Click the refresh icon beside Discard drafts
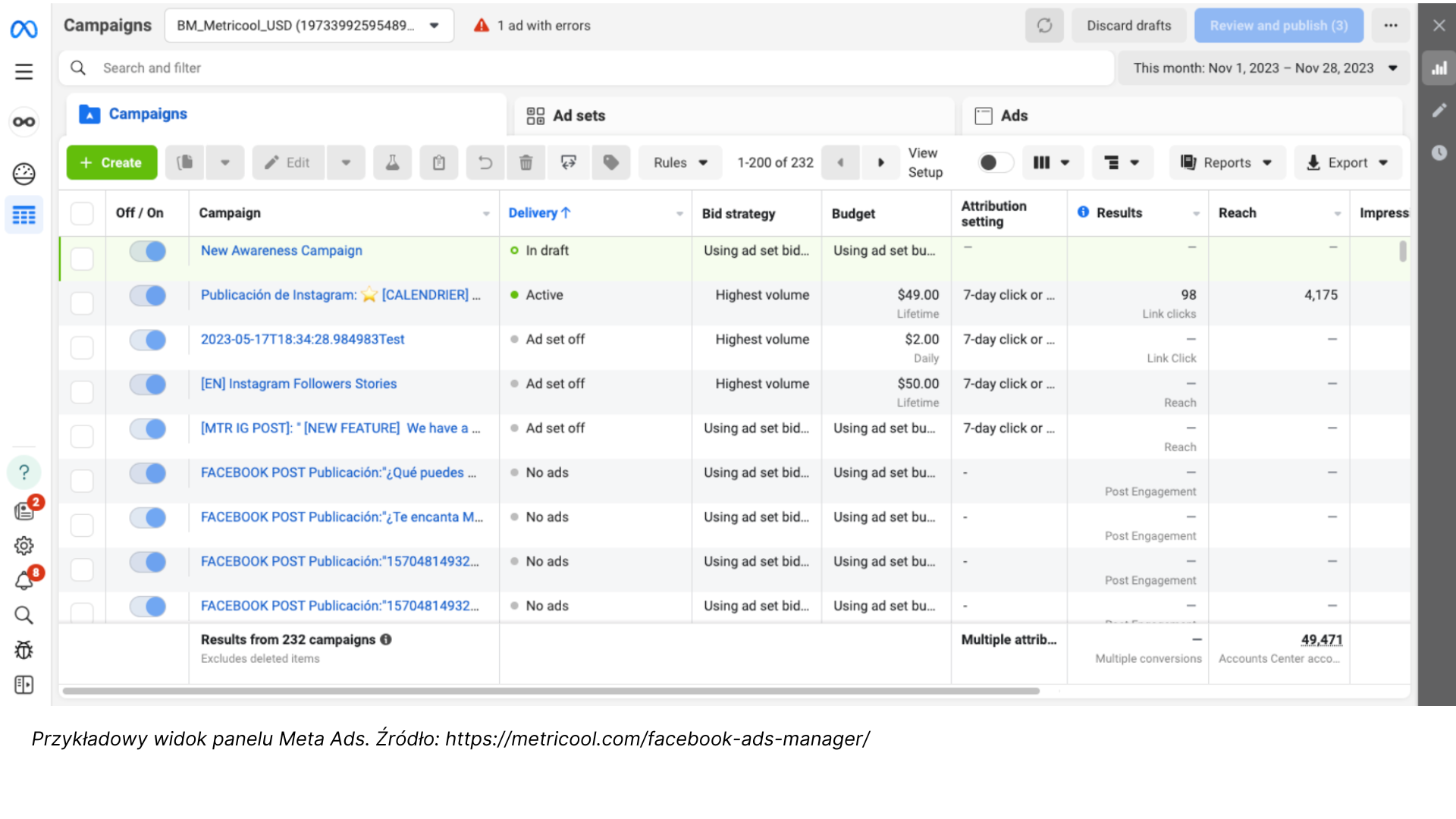 point(1044,26)
